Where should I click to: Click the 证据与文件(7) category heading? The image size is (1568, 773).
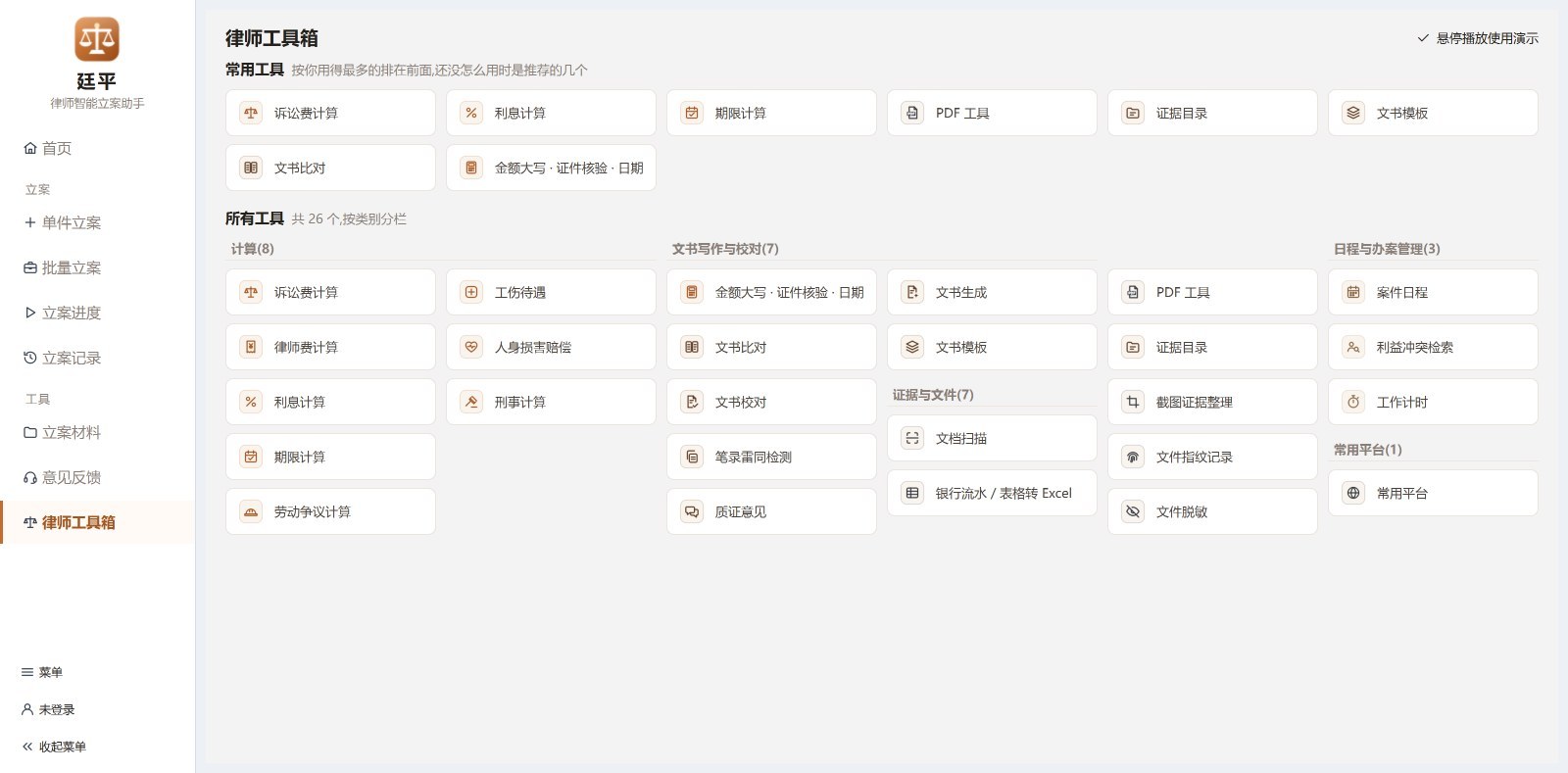933,395
